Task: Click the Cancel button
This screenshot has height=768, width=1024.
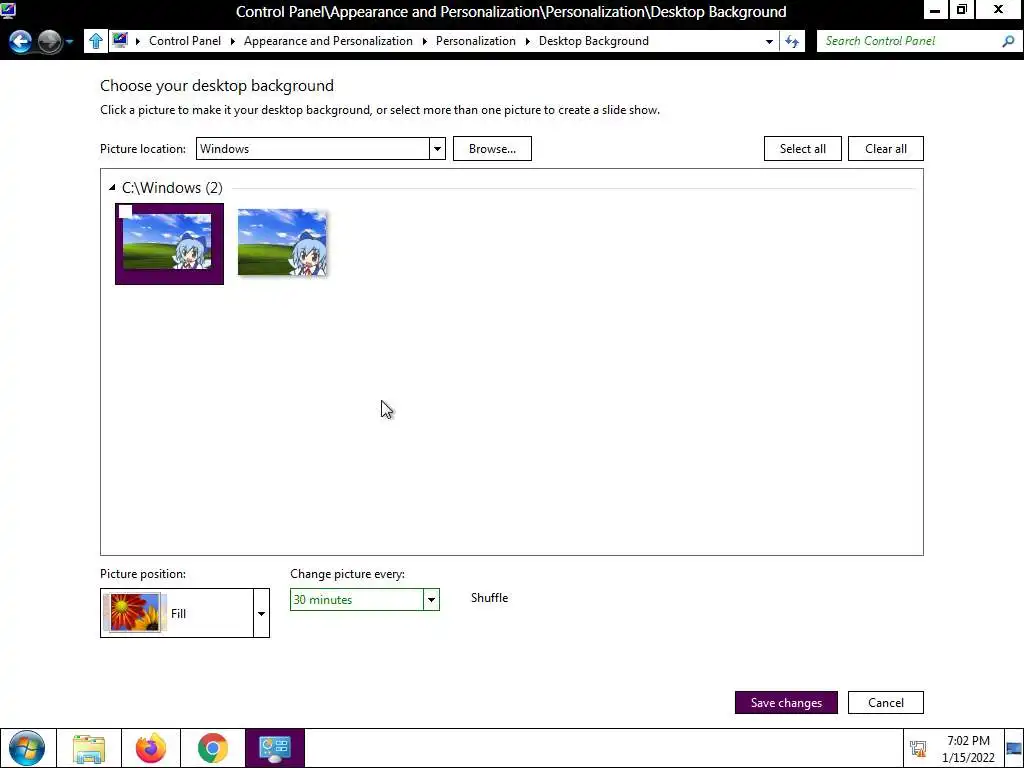Action: [x=886, y=703]
